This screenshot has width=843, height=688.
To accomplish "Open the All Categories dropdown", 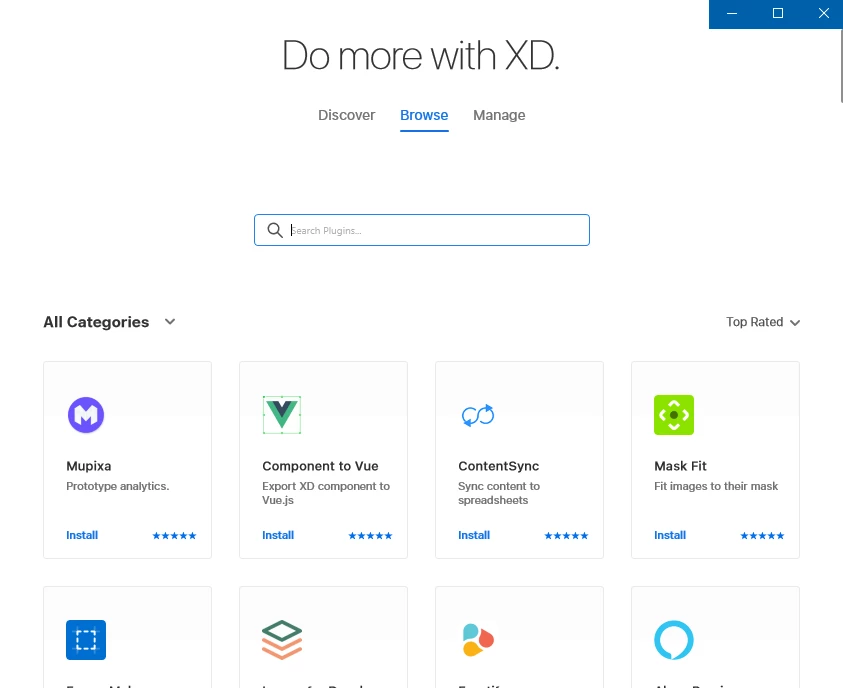I will [110, 322].
